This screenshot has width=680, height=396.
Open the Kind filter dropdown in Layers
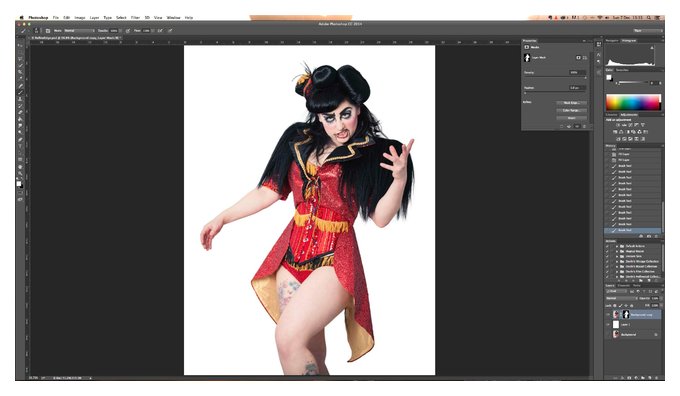point(616,291)
